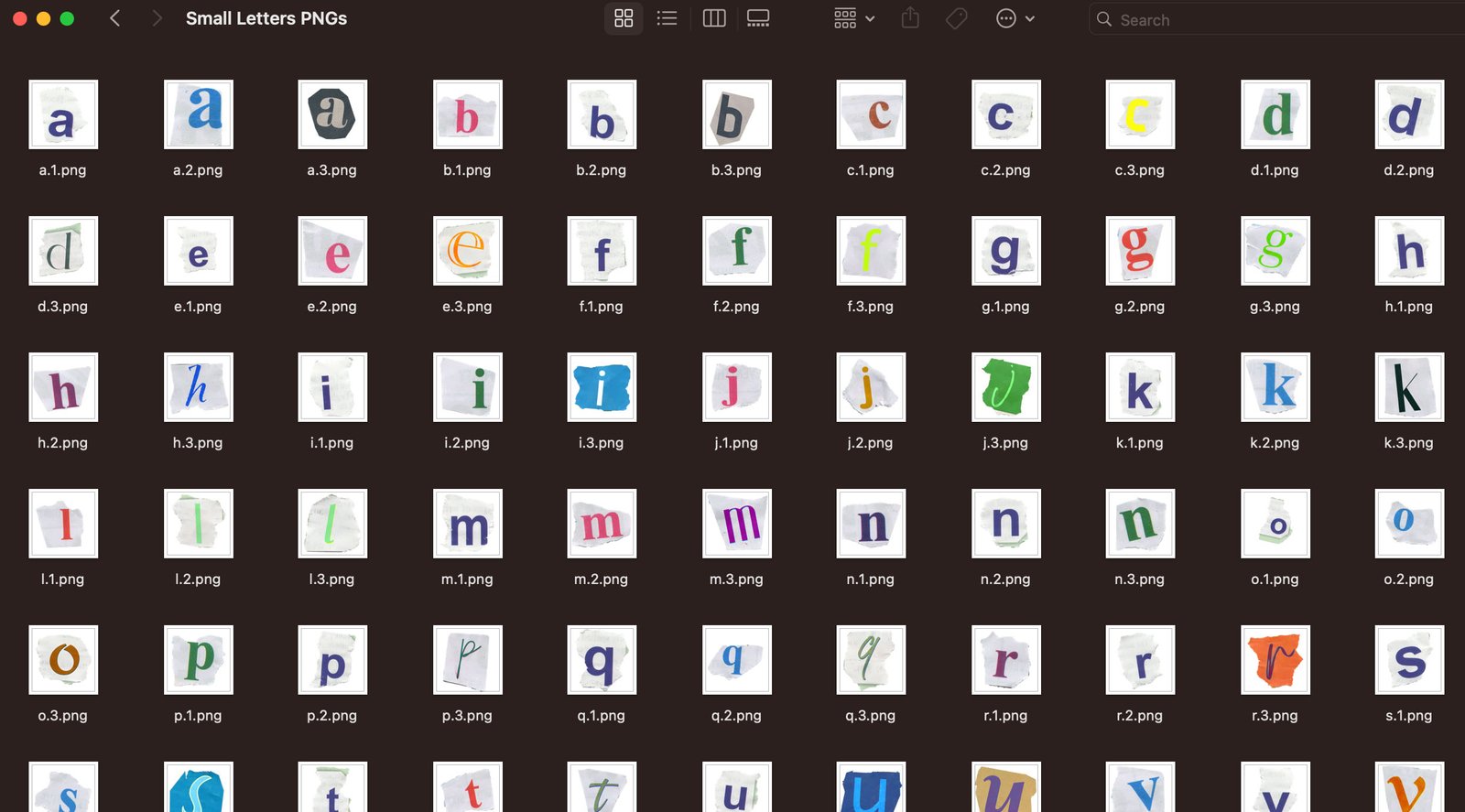Go forward with the forward arrow
Viewport: 1465px width, 812px height.
[157, 18]
